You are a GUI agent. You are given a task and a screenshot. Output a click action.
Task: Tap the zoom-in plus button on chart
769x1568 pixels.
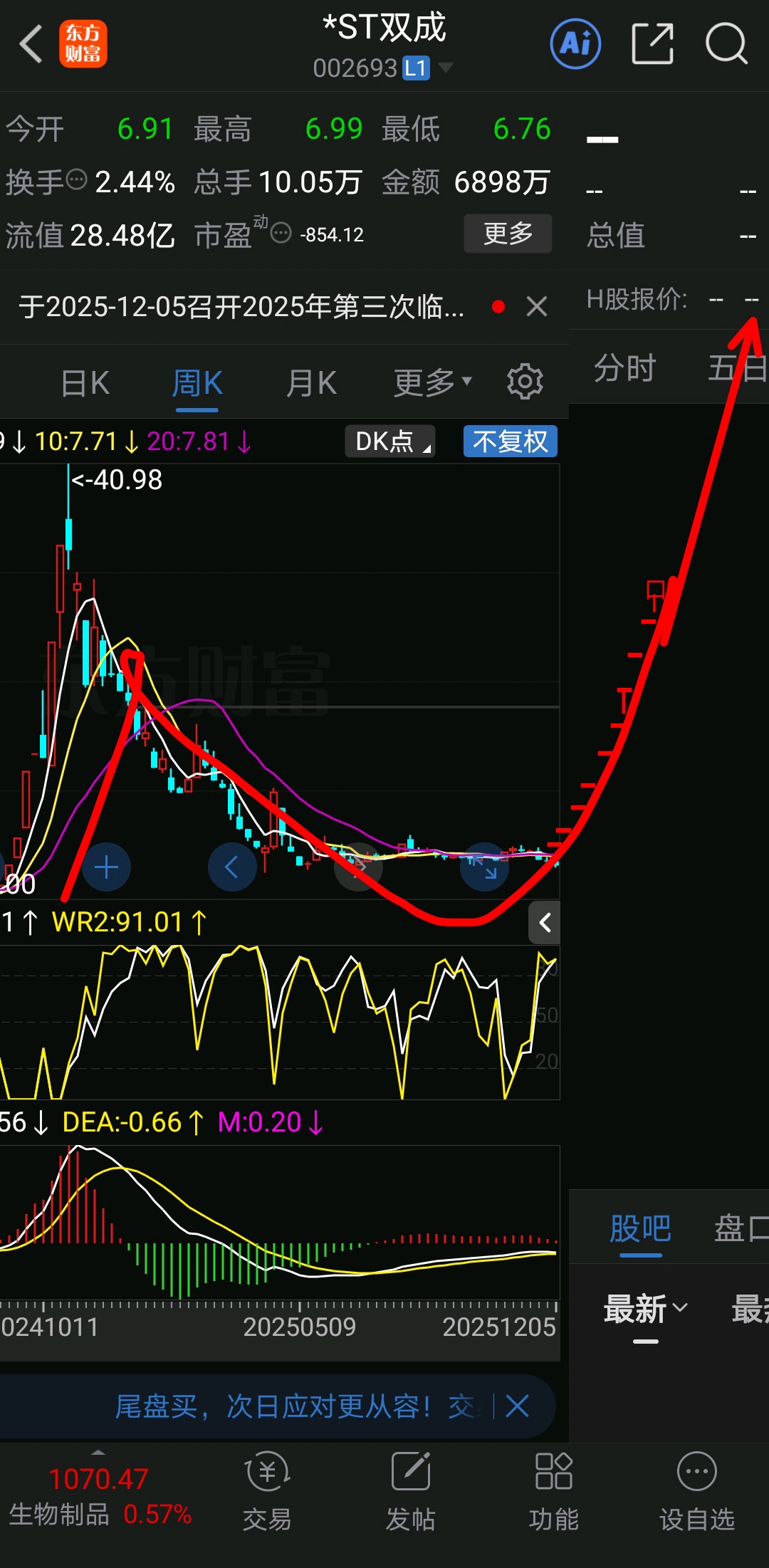click(x=106, y=867)
